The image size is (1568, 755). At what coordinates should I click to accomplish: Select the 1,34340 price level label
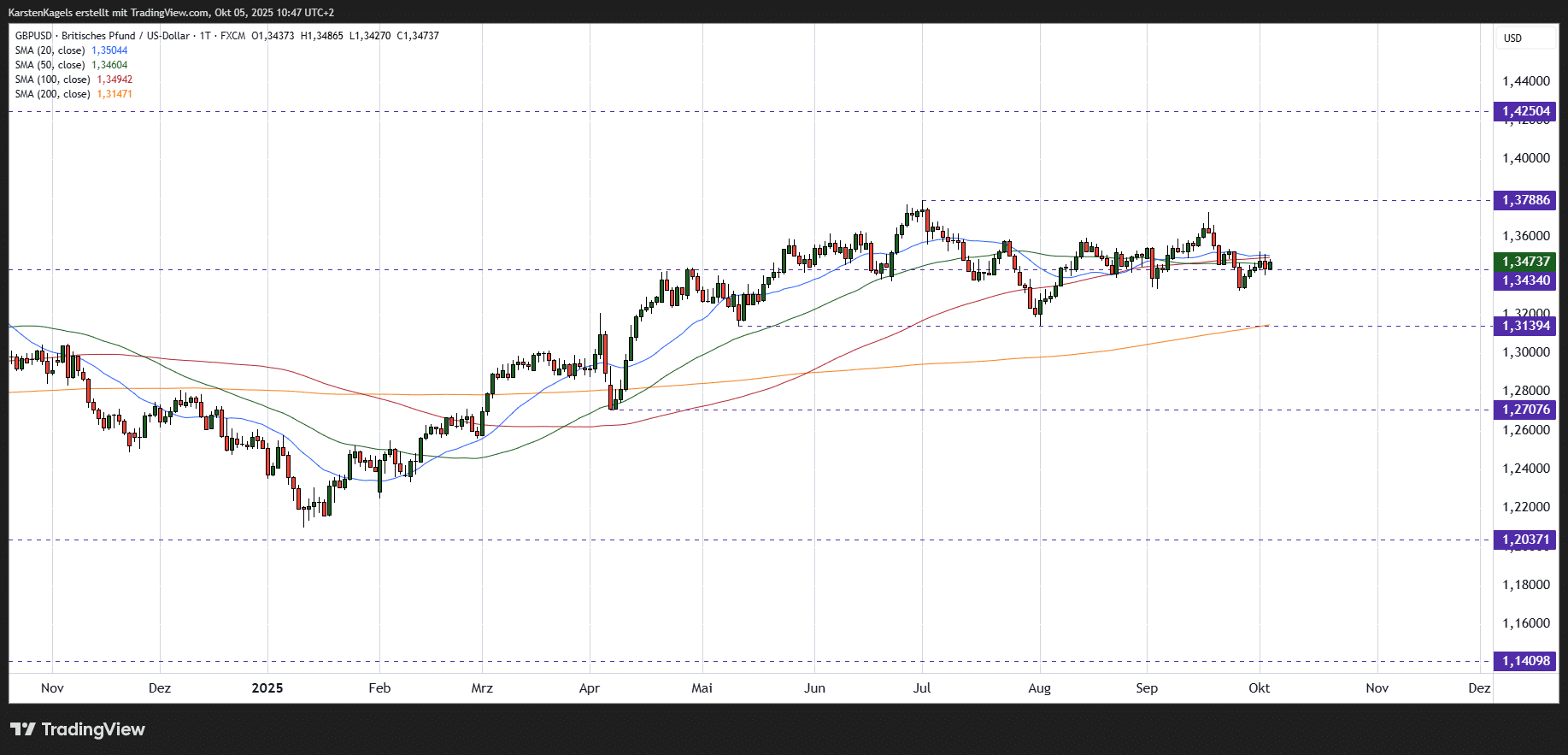tap(1525, 280)
